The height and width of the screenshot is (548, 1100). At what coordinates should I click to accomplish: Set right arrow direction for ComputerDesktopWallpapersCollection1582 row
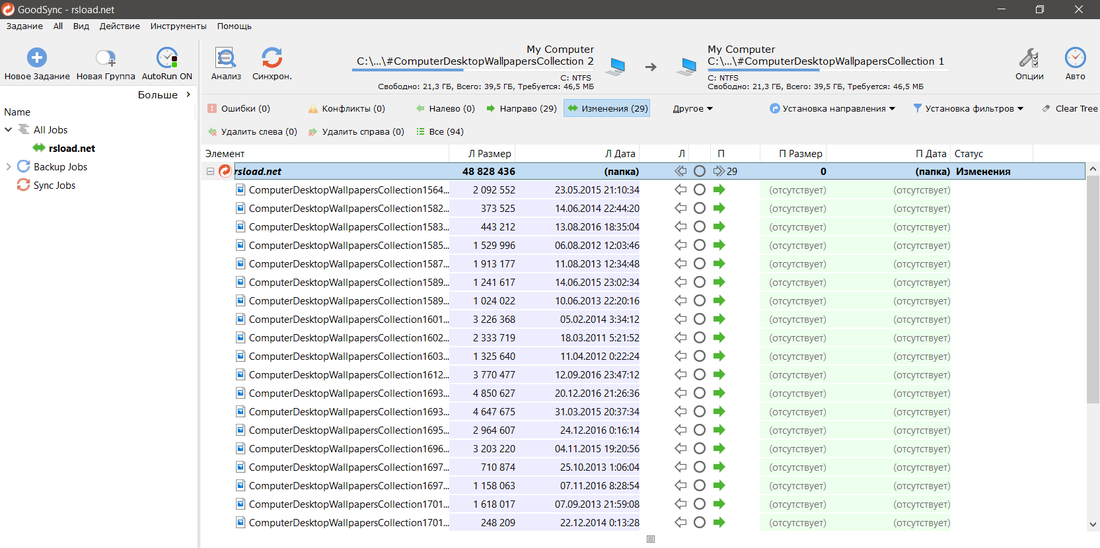click(x=719, y=208)
